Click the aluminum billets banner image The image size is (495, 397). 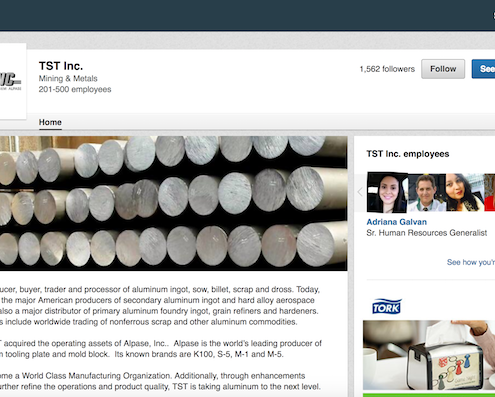point(173,203)
